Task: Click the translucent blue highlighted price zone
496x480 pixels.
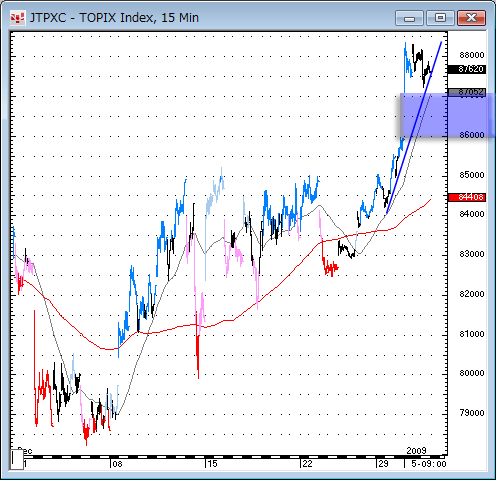Action: click(x=447, y=115)
